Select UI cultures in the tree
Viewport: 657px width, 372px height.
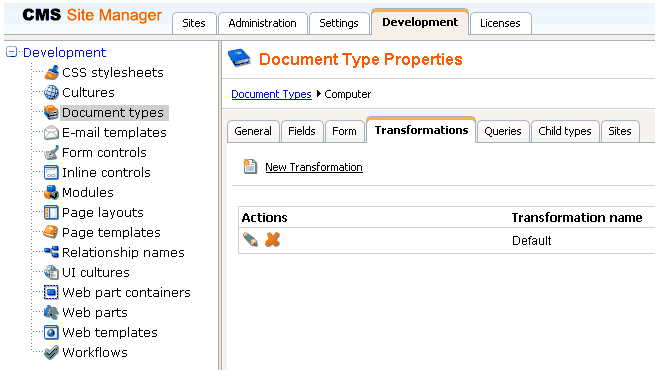click(x=96, y=273)
